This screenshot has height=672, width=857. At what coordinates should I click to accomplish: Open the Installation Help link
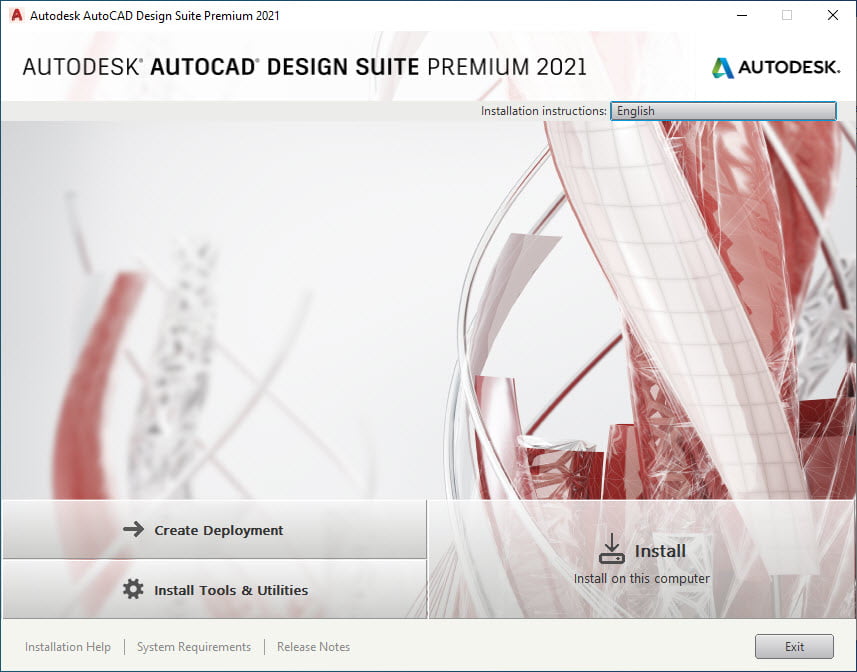pyautogui.click(x=68, y=647)
